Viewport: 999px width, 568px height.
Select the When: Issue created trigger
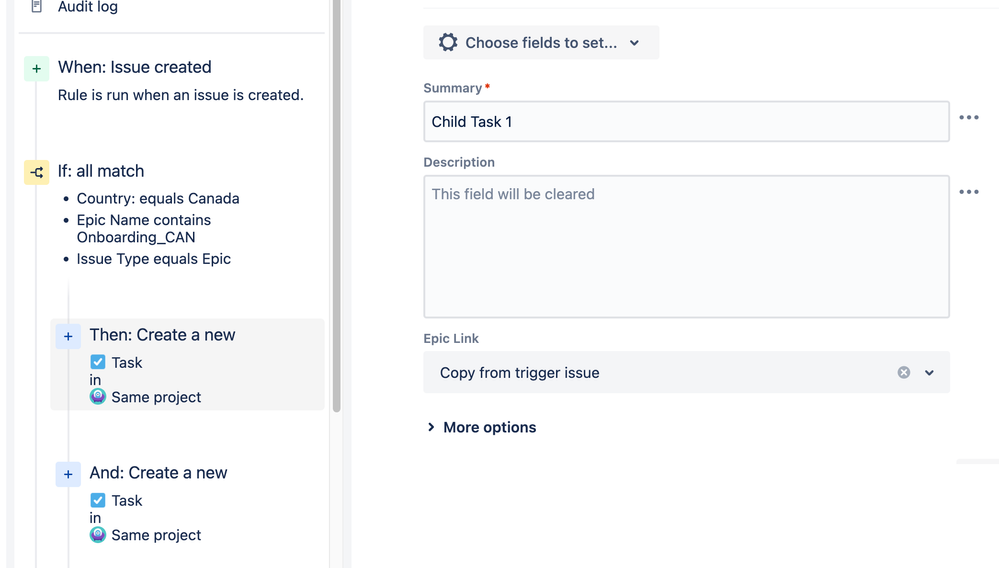tap(135, 68)
